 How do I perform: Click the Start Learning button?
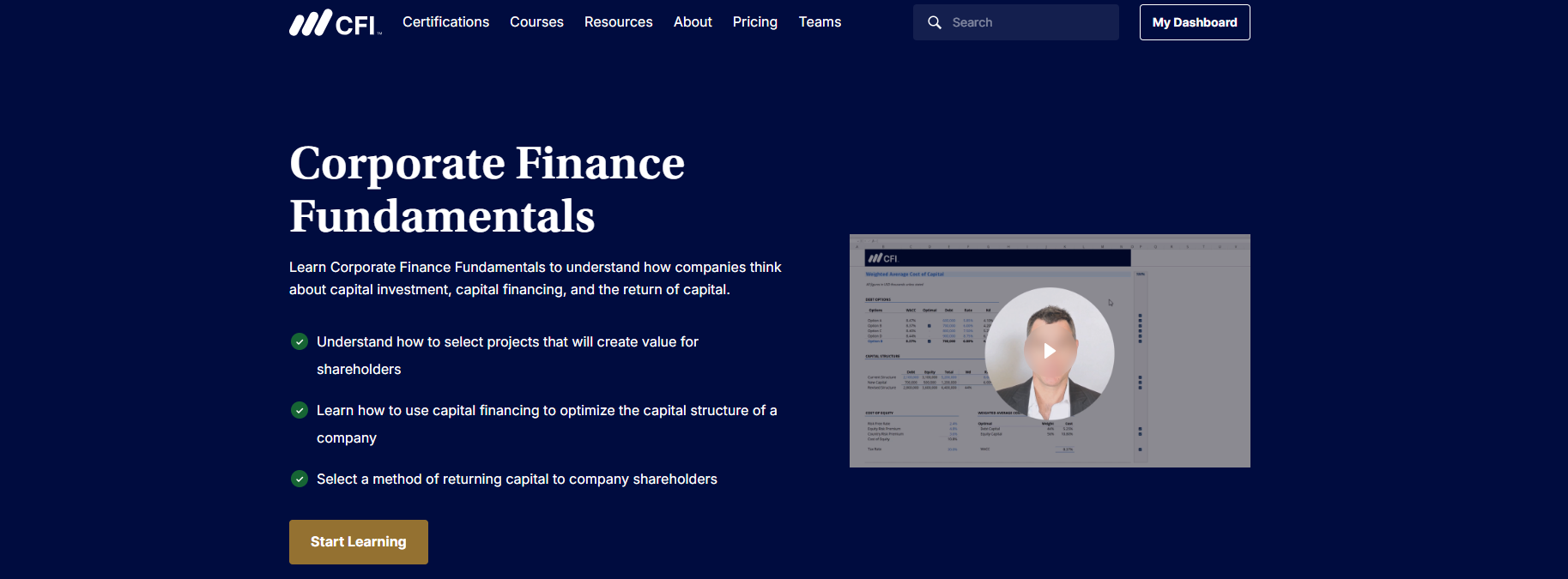click(x=359, y=542)
